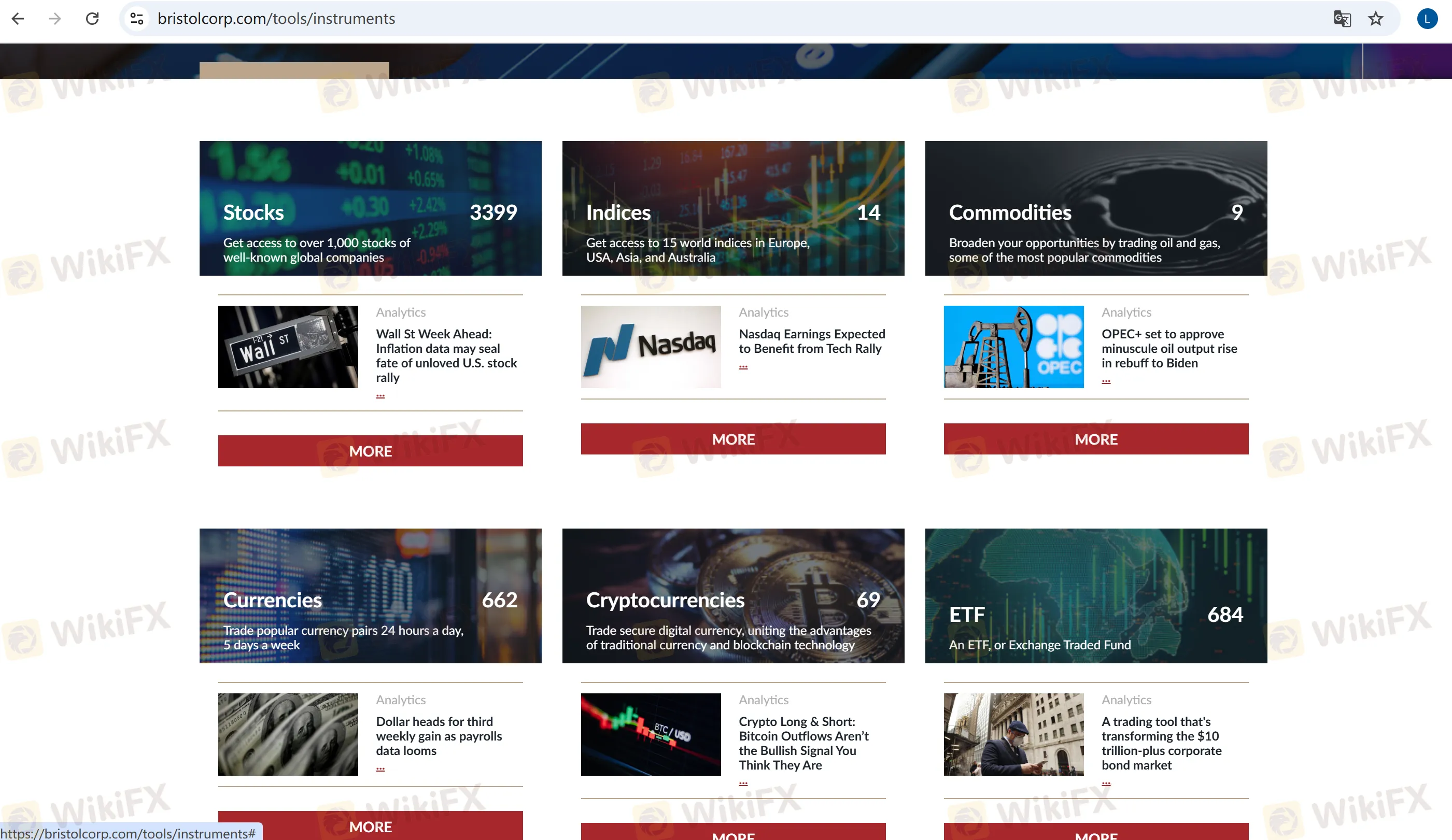
Task: Click MORE button under Indices
Action: [733, 439]
